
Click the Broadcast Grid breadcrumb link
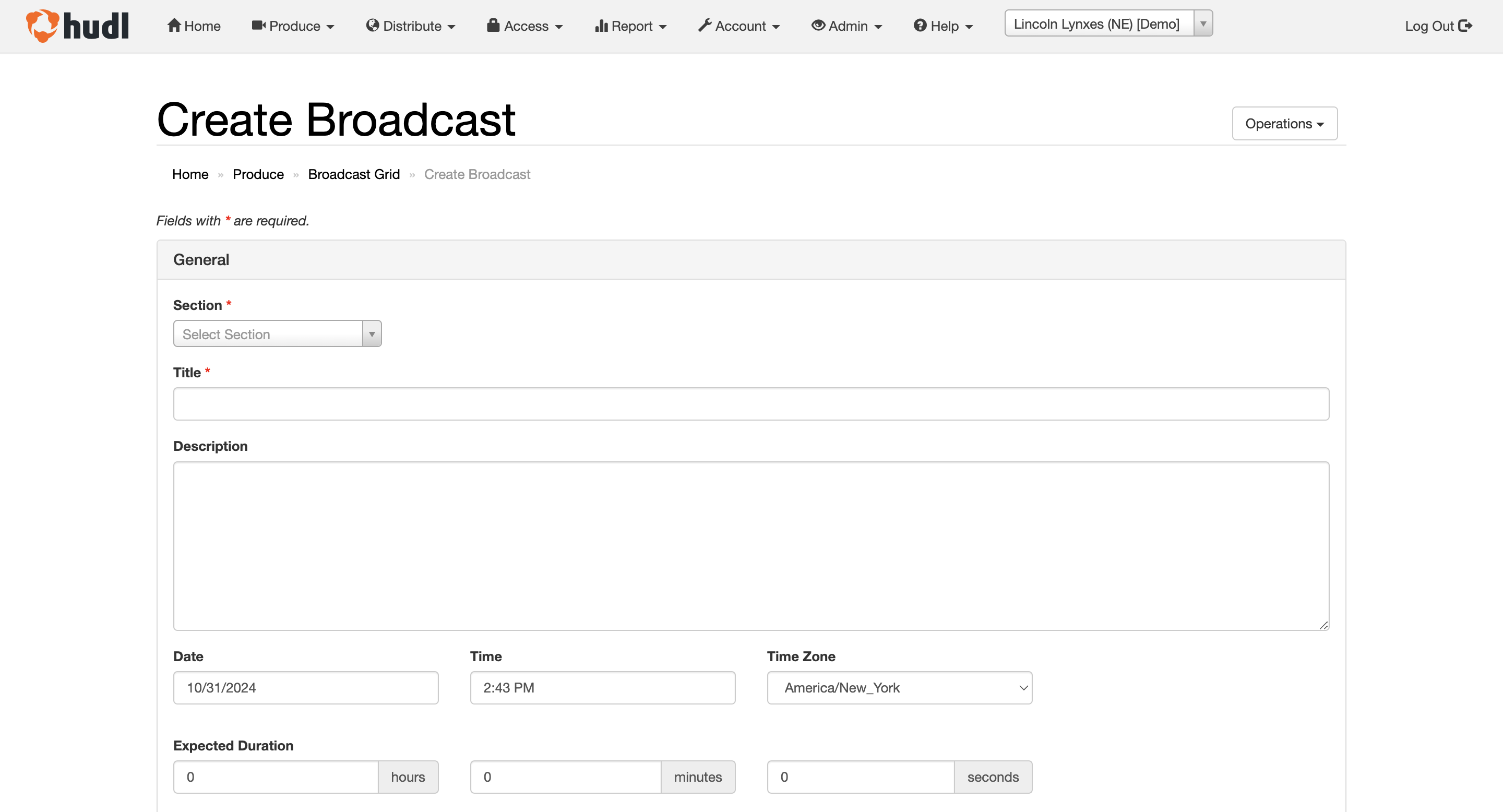point(354,174)
